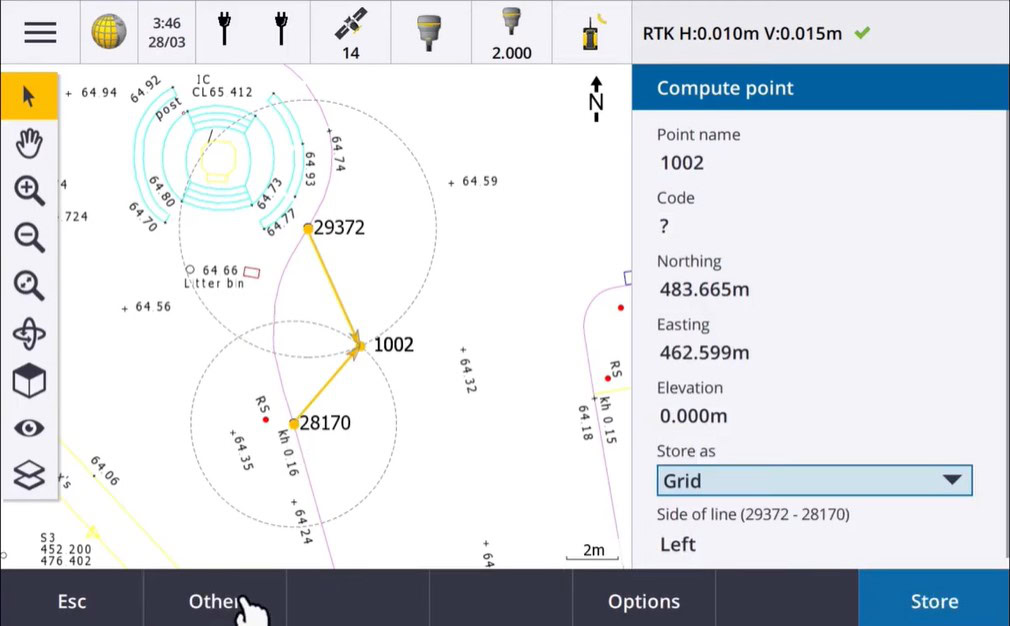Open the hamburger main menu
Viewport: 1010px width, 626px height.
click(40, 32)
